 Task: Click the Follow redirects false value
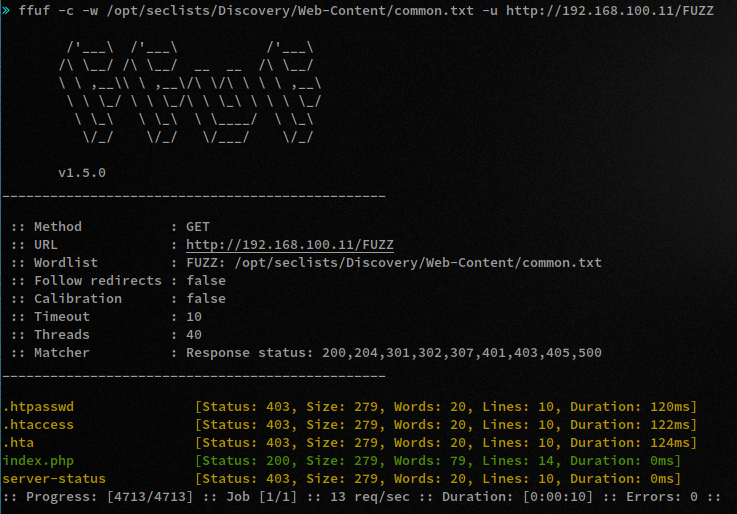pos(206,281)
